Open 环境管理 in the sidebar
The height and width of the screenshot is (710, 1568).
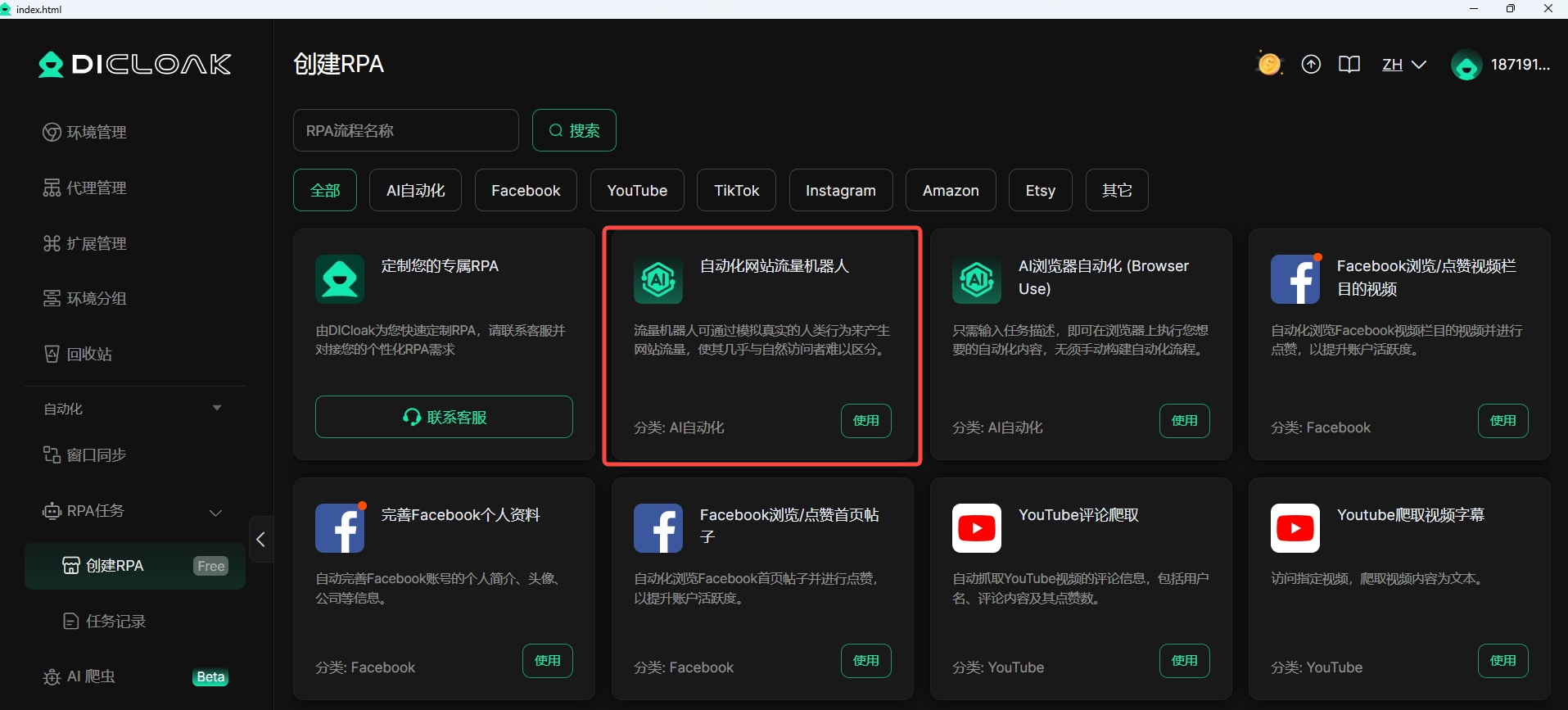pos(84,132)
